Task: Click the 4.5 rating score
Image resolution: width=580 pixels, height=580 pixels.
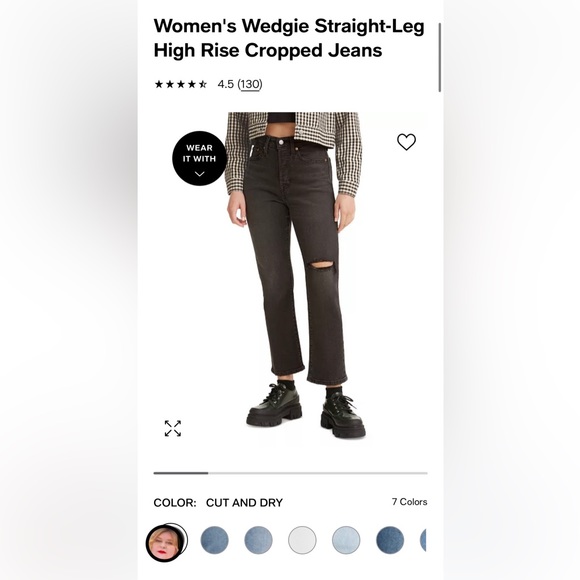Action: pos(226,84)
